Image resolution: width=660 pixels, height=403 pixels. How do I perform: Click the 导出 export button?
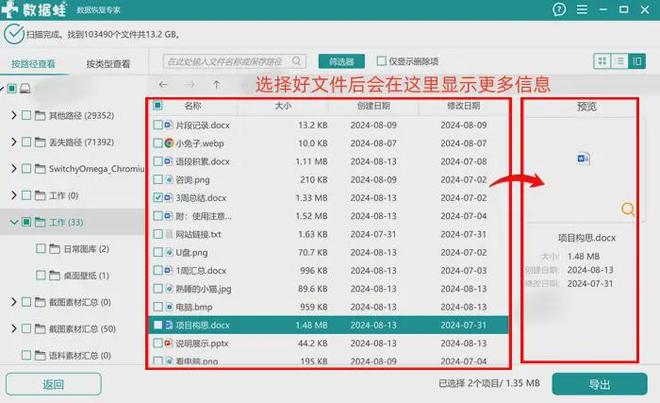coord(599,384)
